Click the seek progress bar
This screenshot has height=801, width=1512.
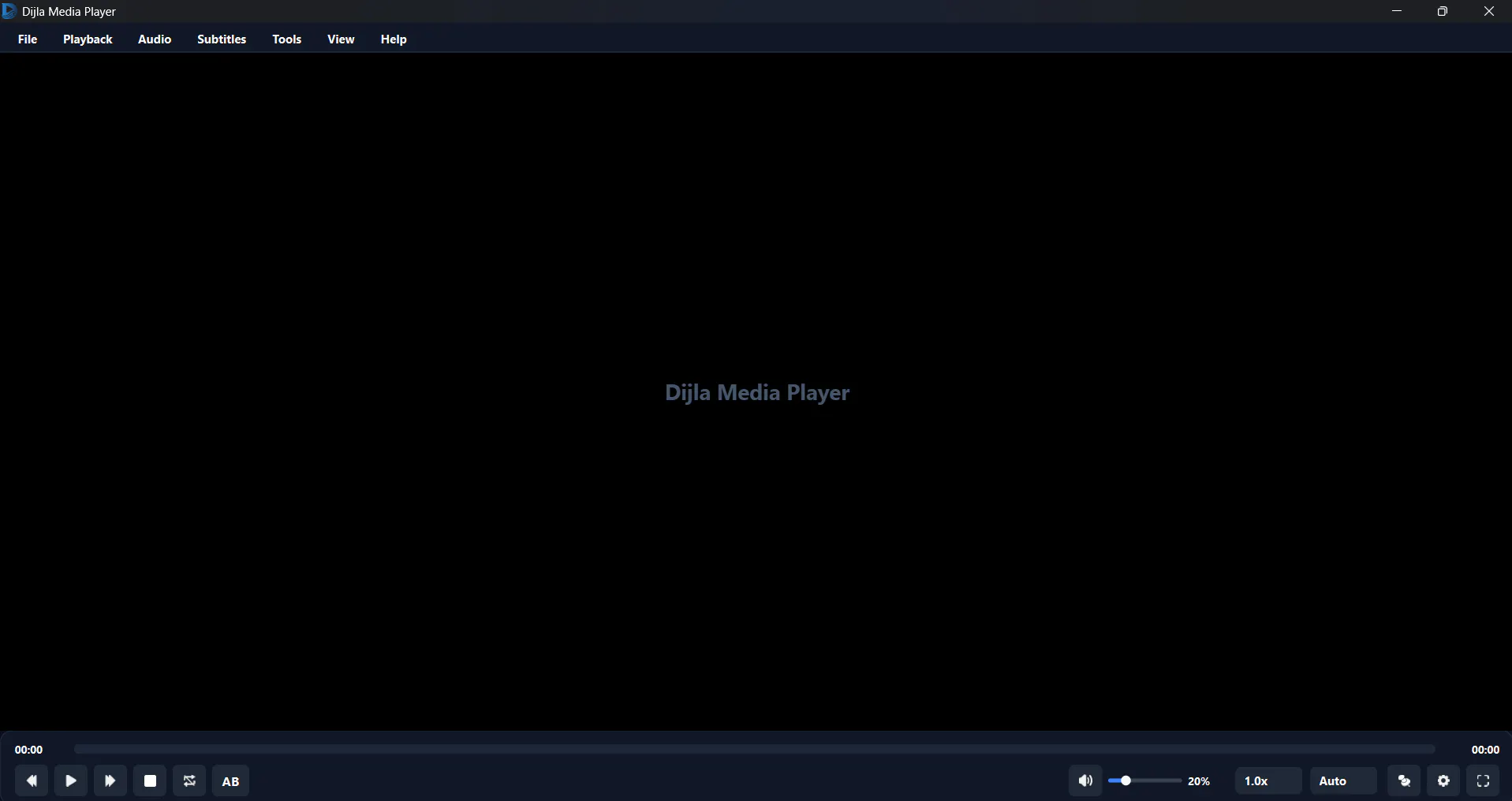[x=755, y=749]
